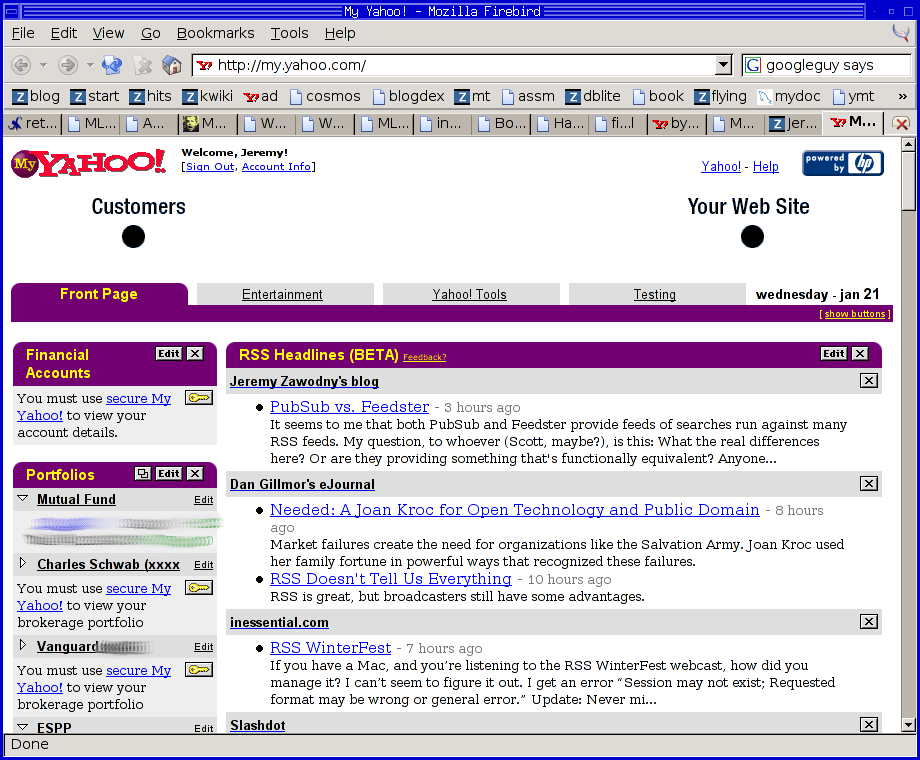Expand the Vanguard portfolio

[x=23, y=645]
